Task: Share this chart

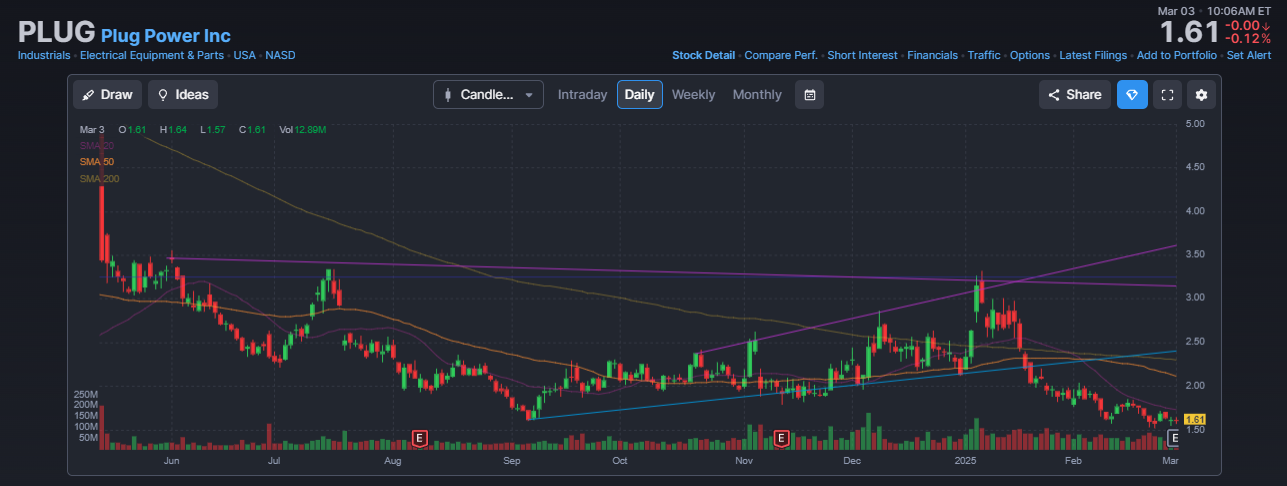Action: coord(1074,95)
